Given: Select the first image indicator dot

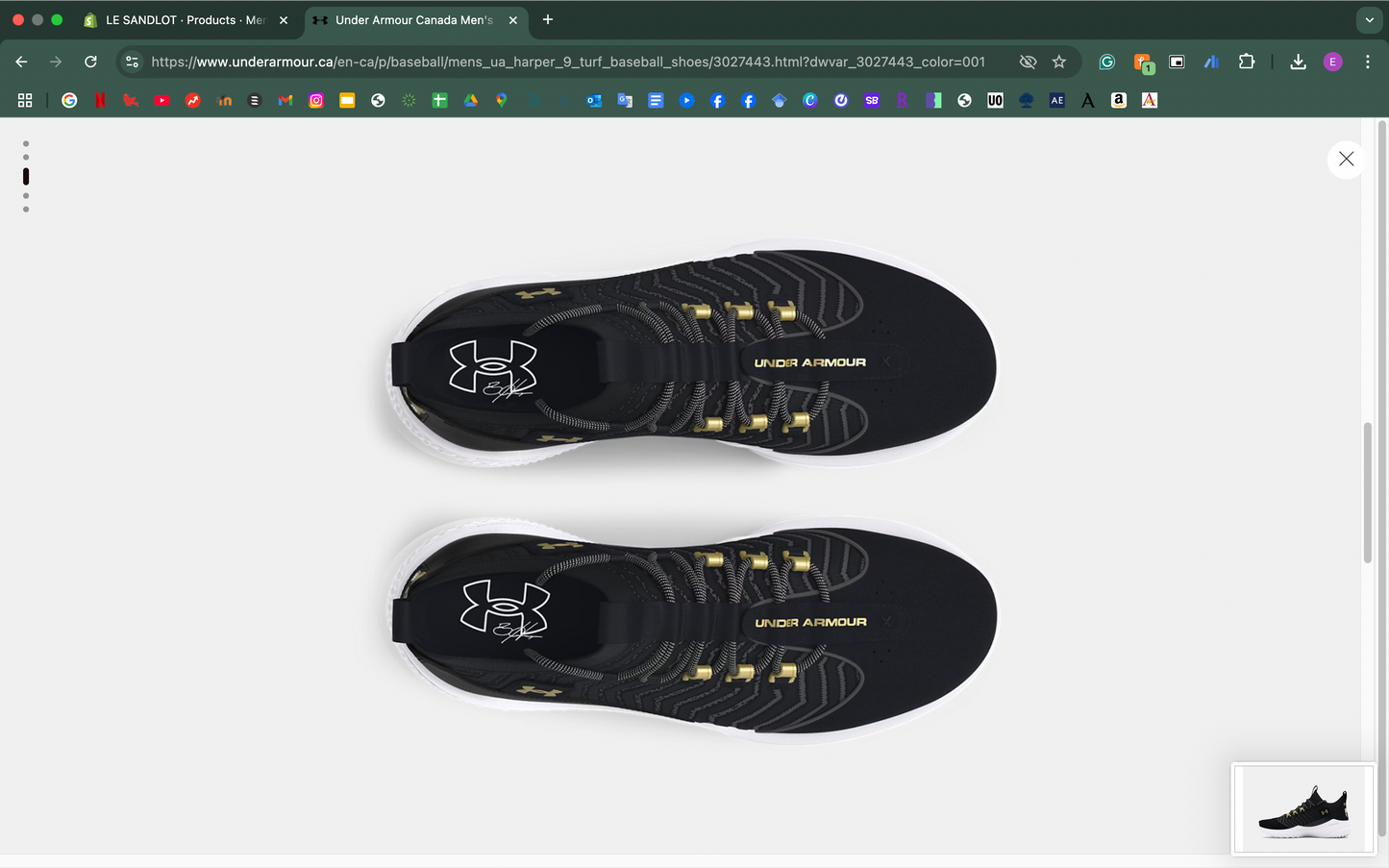Looking at the screenshot, I should click(26, 144).
